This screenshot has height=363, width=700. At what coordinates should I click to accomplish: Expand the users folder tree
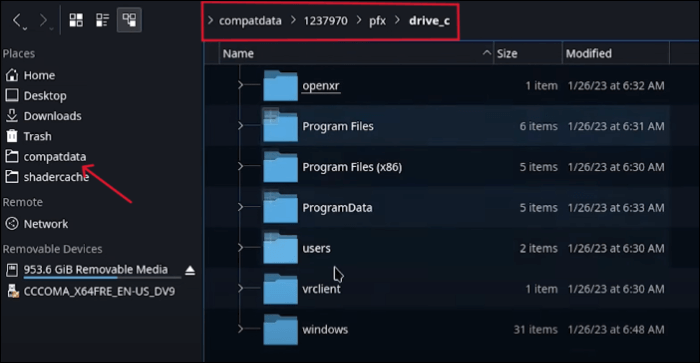coord(240,247)
